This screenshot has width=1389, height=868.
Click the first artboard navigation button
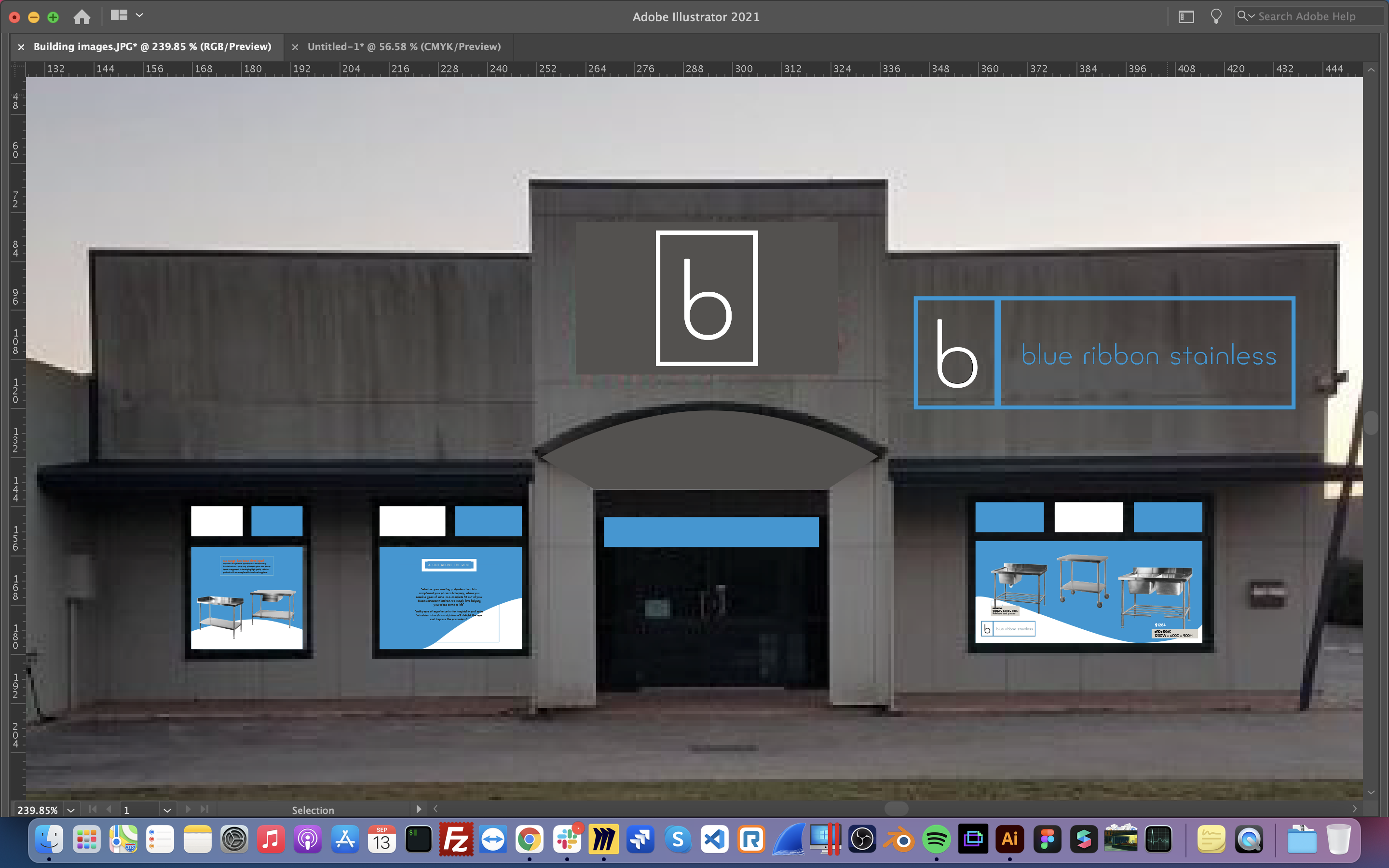pos(92,810)
